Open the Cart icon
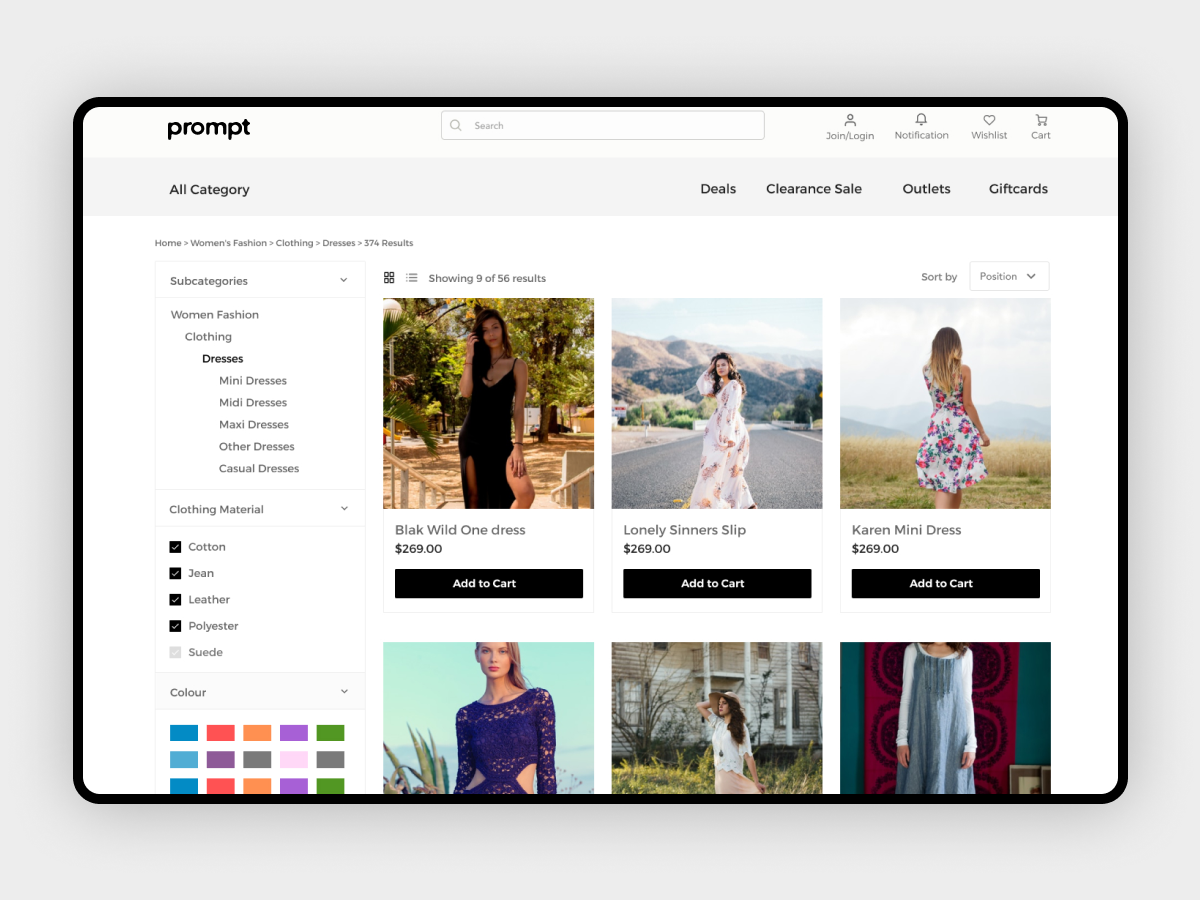Screen dimensions: 1200x900 (x=1041, y=120)
